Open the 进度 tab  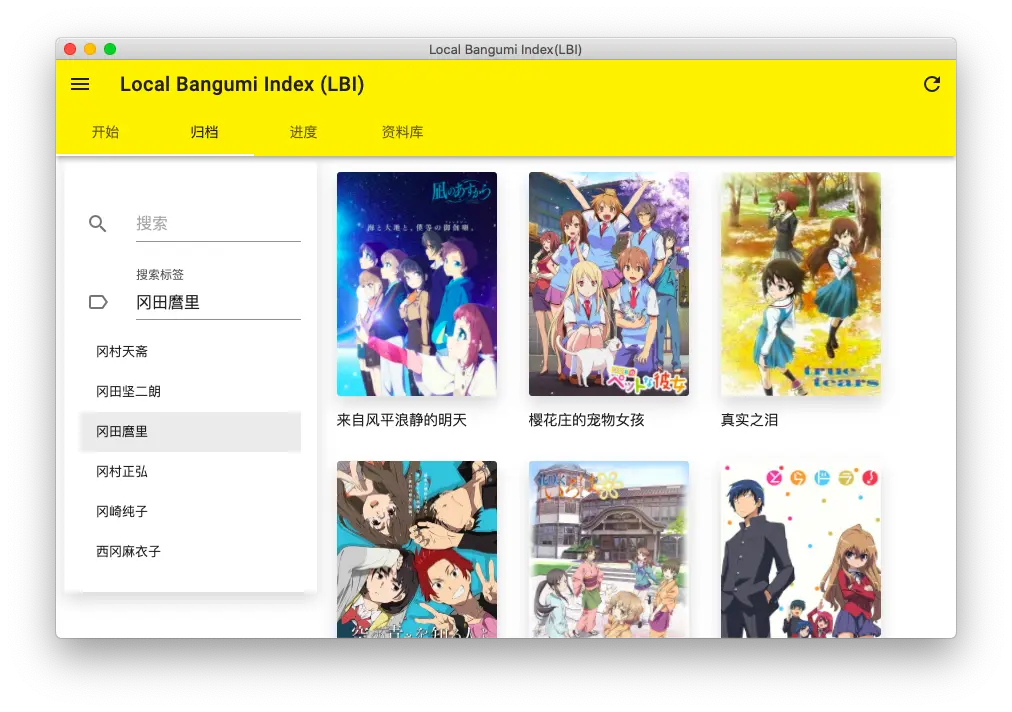point(303,132)
